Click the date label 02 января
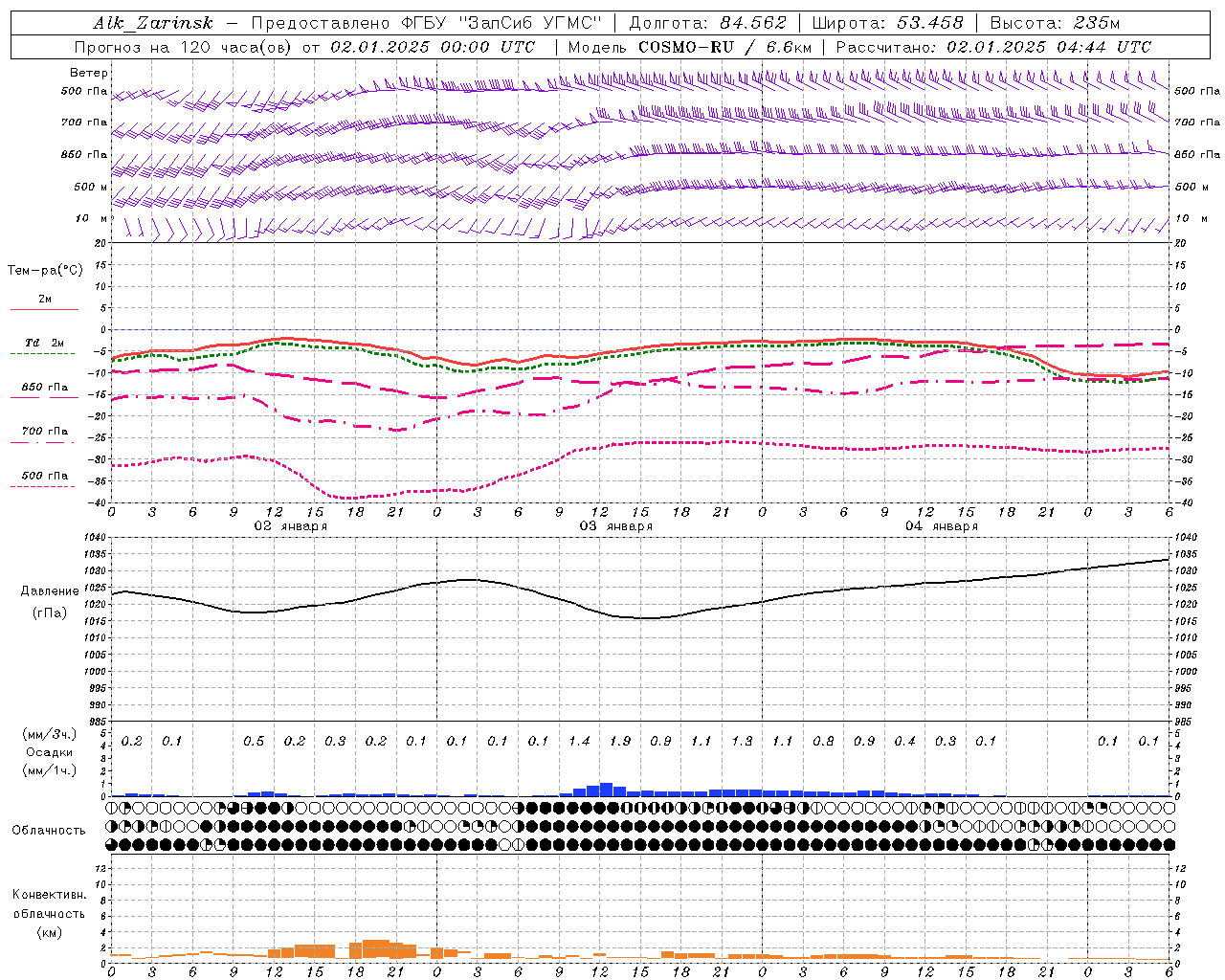 [x=291, y=526]
